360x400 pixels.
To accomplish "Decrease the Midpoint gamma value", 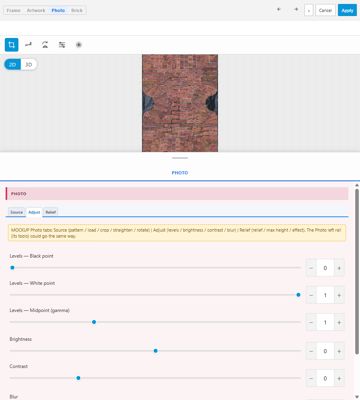I will (x=311, y=323).
